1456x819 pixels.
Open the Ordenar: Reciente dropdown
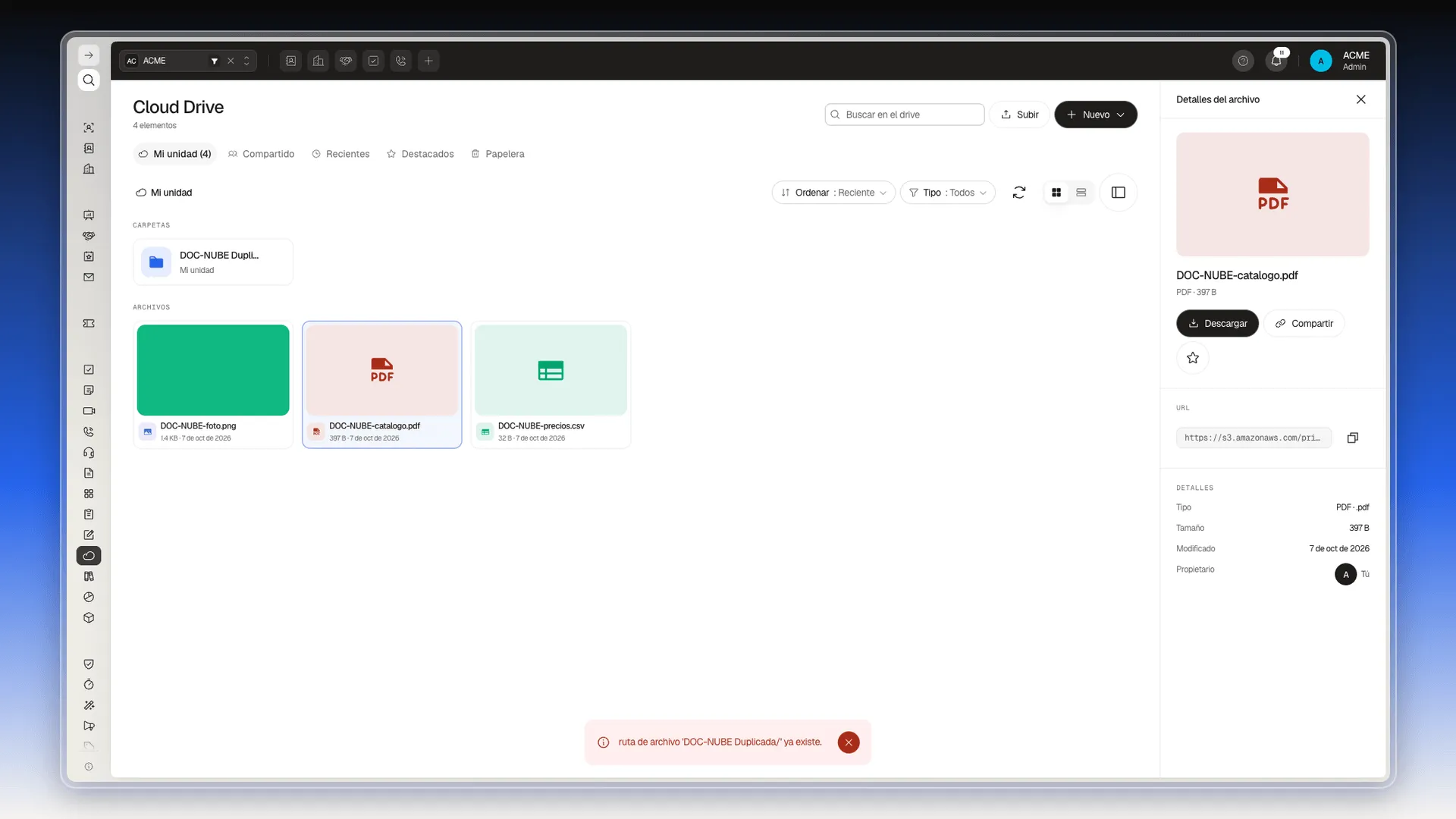[x=833, y=193]
